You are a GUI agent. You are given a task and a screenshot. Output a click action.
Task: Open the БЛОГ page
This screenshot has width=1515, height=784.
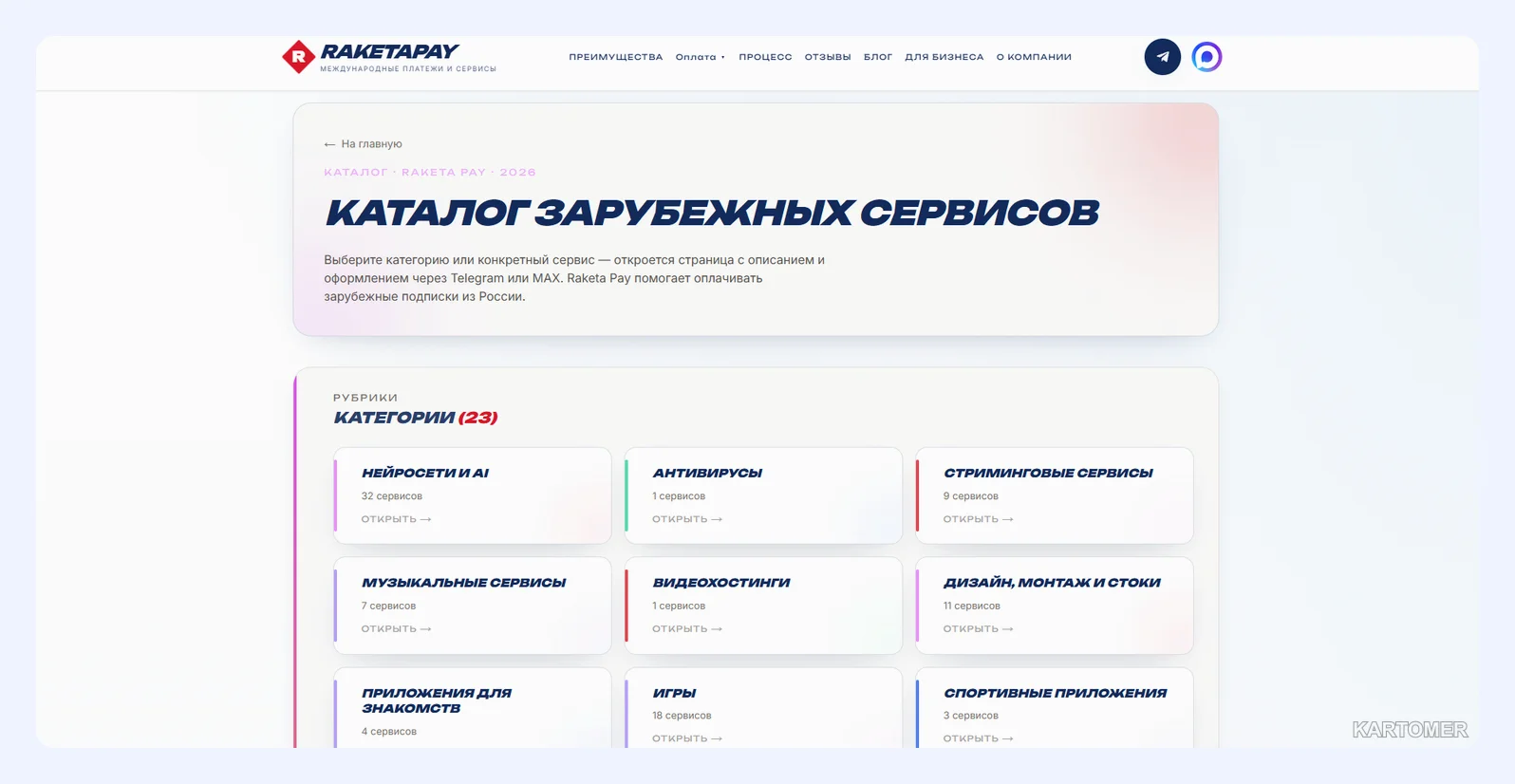tap(878, 57)
